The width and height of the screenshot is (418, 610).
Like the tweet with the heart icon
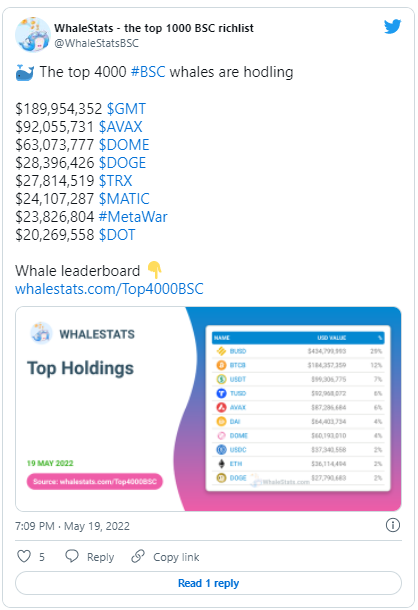(x=24, y=556)
